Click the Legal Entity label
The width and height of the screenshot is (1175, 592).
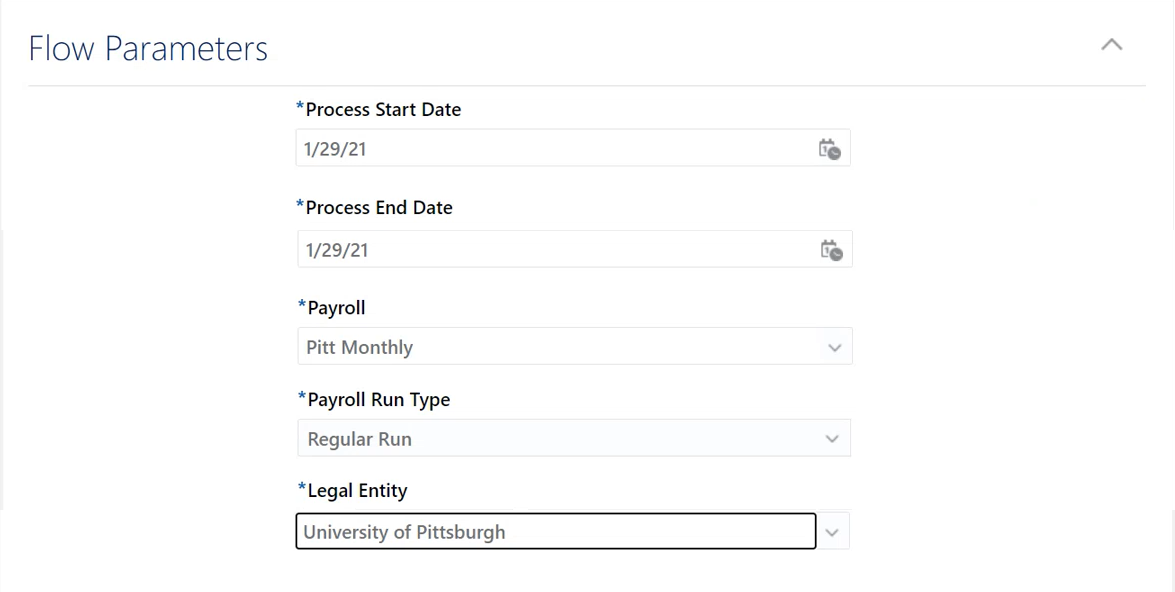pos(357,491)
